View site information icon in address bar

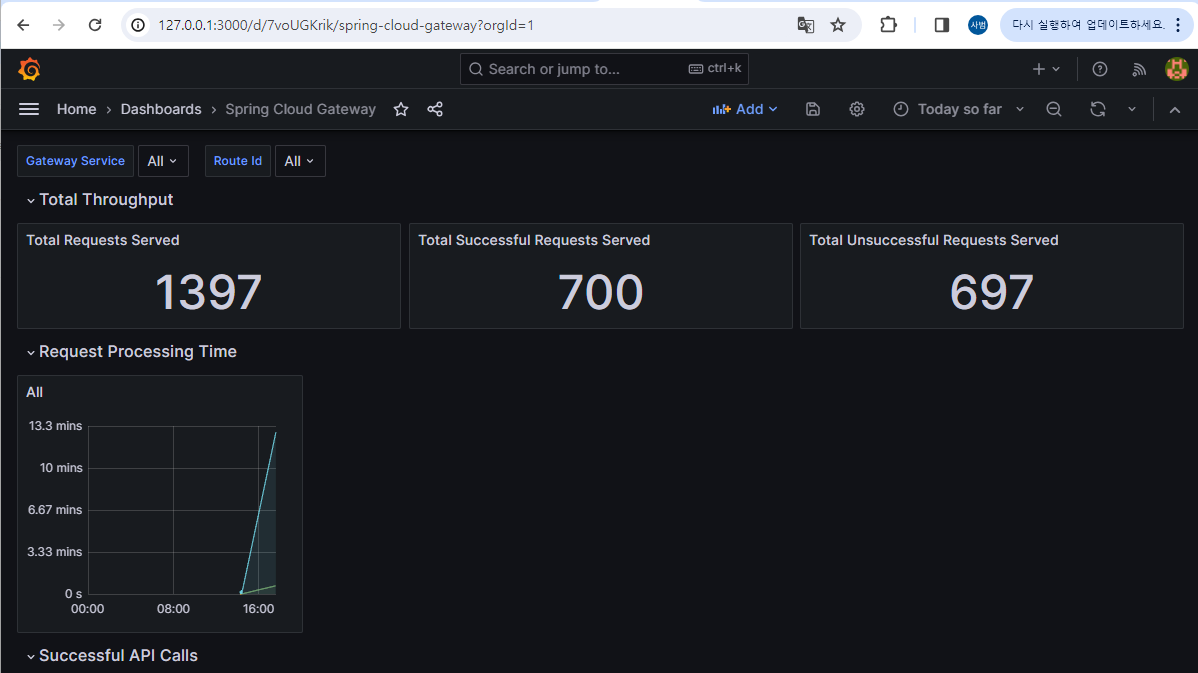(138, 25)
